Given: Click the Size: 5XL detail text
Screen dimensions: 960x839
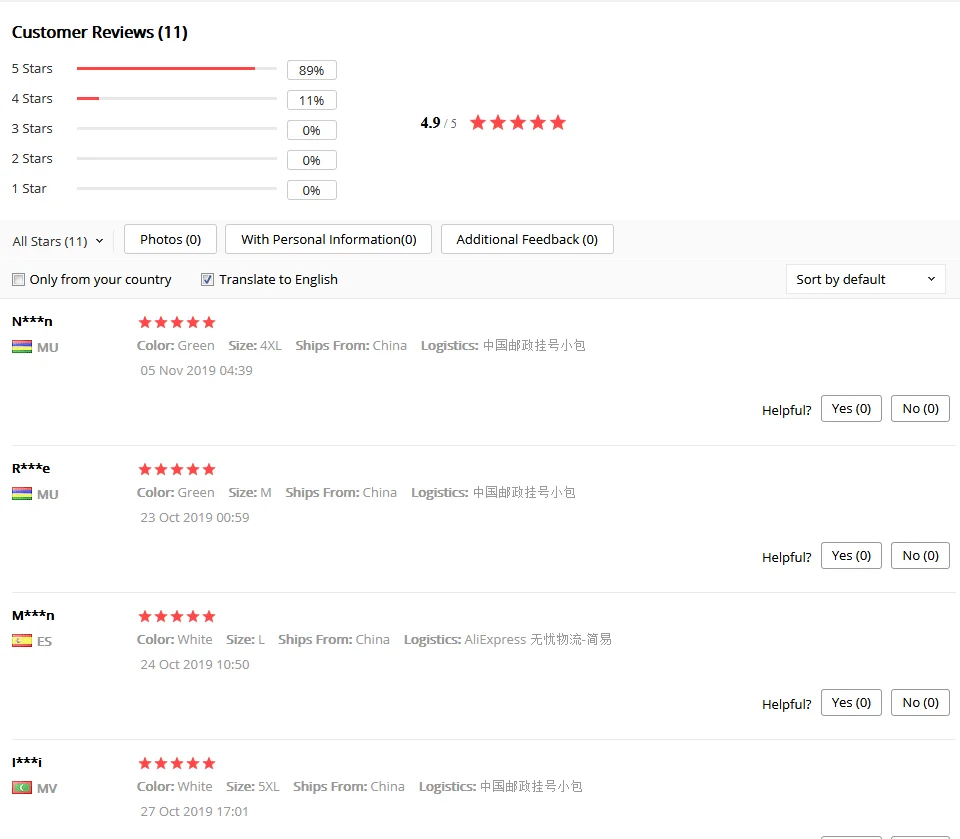Looking at the screenshot, I should click(x=253, y=786).
